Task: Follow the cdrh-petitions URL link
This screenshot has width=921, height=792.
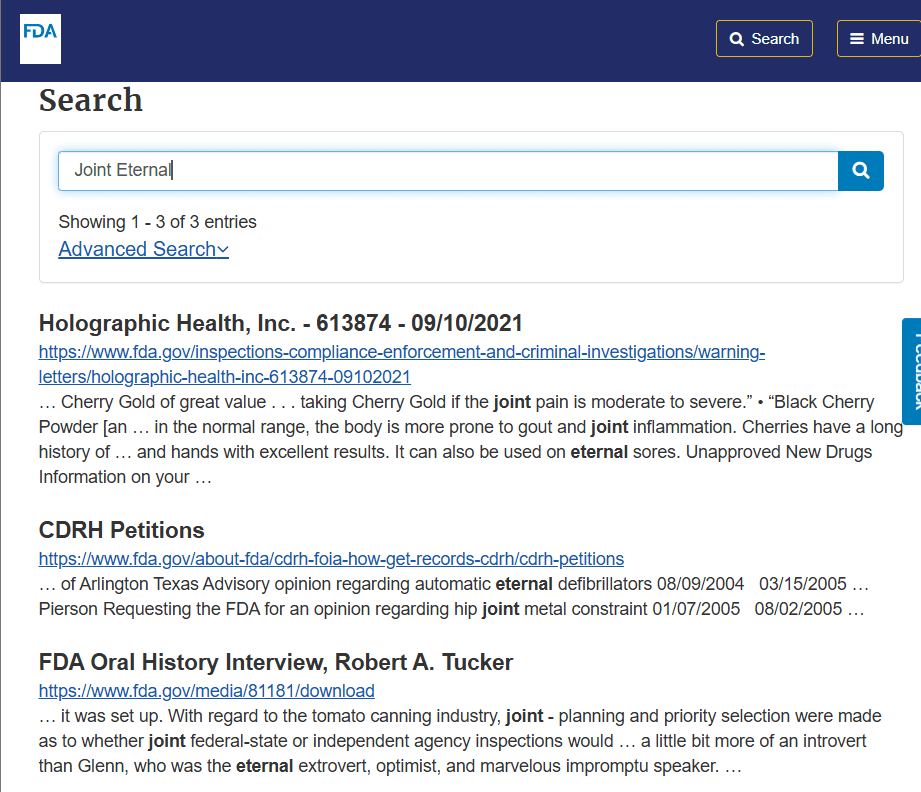Action: pyautogui.click(x=331, y=559)
